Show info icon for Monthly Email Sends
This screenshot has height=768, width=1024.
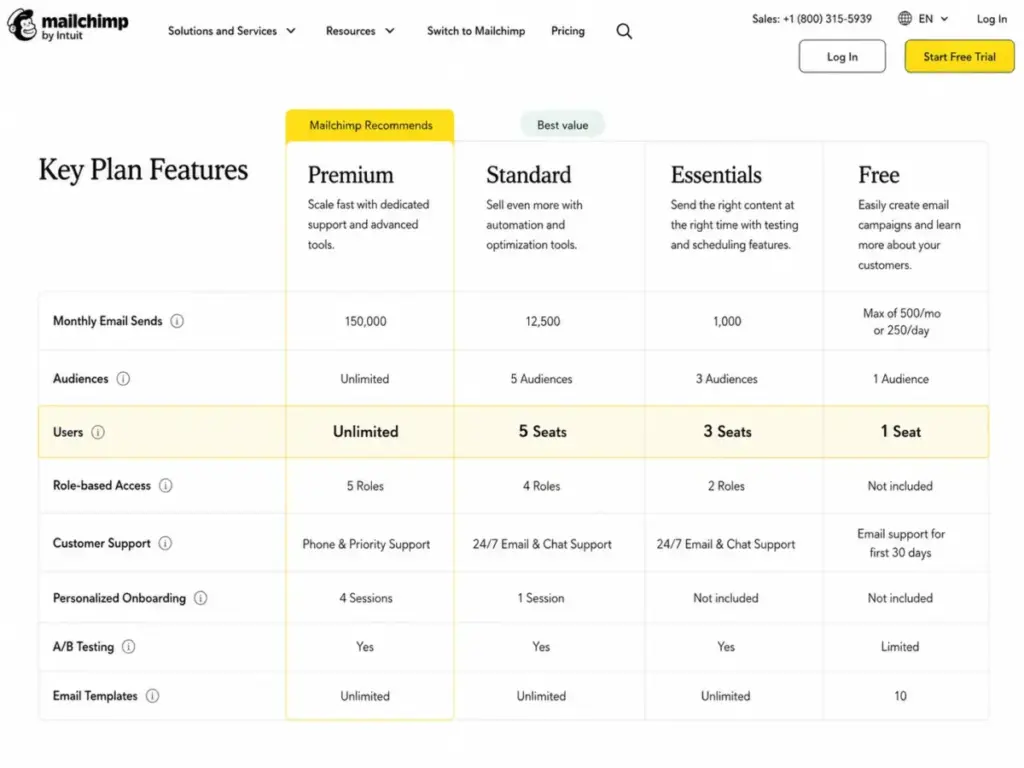pyautogui.click(x=177, y=321)
